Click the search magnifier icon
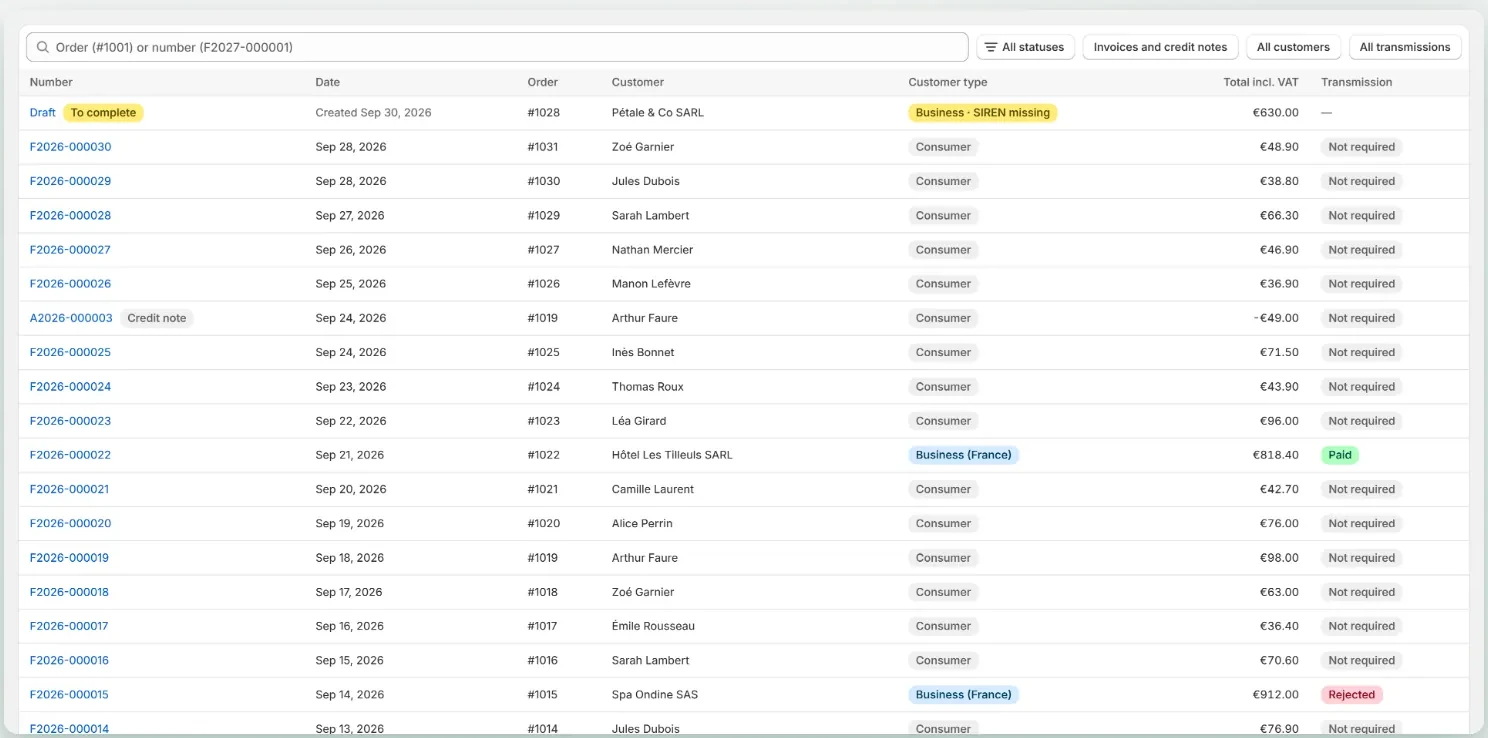1488x738 pixels. coord(43,47)
